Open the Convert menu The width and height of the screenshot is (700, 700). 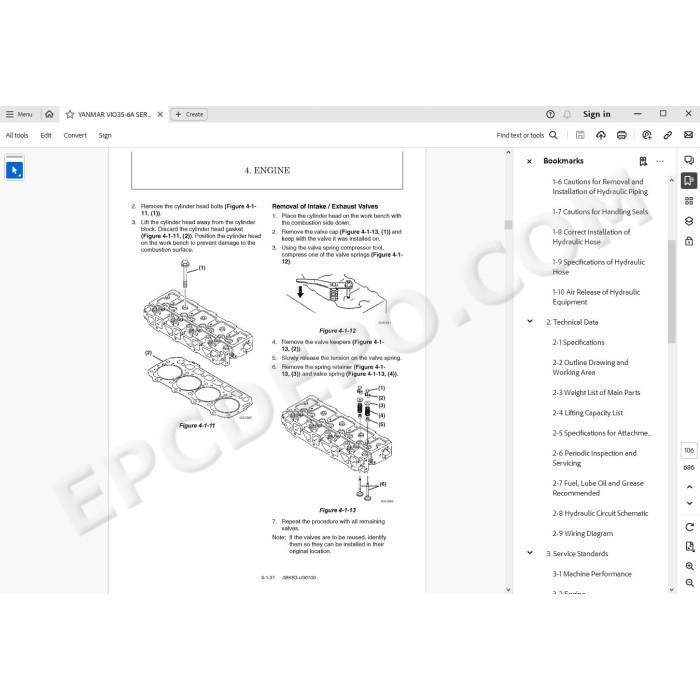coord(75,135)
